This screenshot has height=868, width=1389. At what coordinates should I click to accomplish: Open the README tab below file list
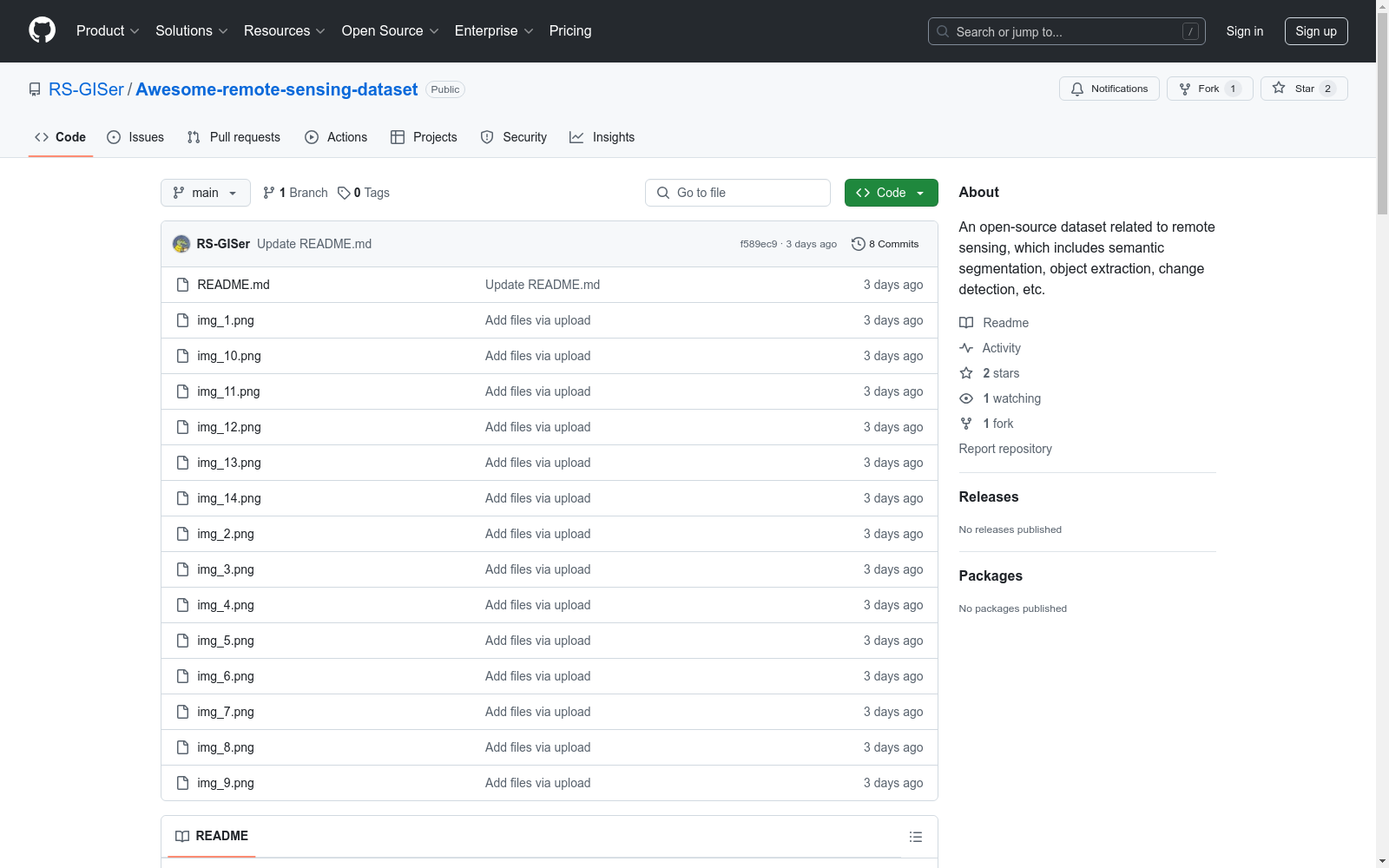point(212,836)
